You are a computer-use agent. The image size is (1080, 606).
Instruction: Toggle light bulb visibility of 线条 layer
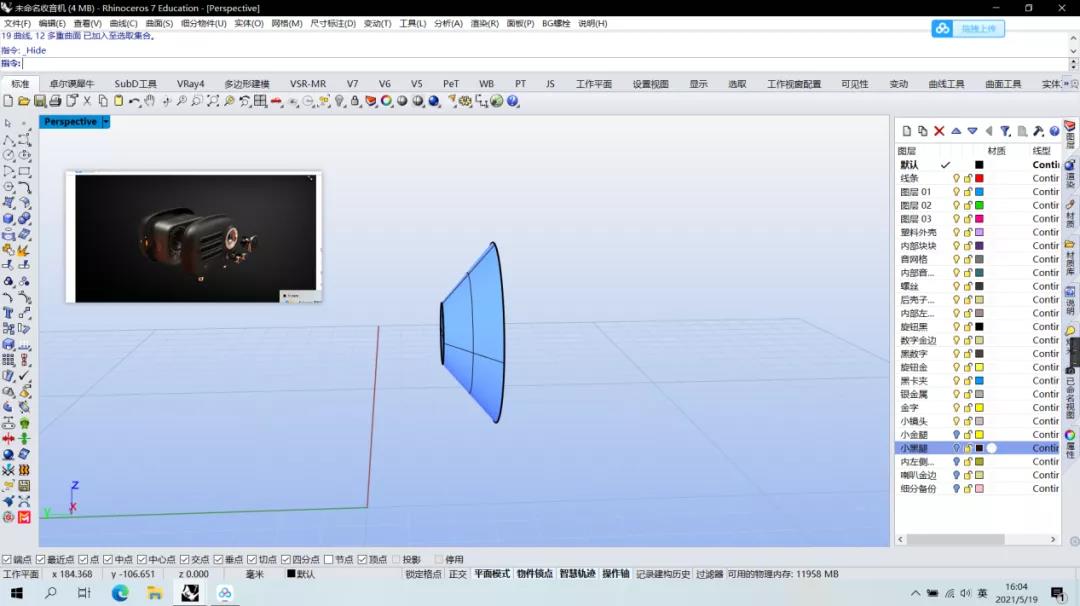[956, 178]
